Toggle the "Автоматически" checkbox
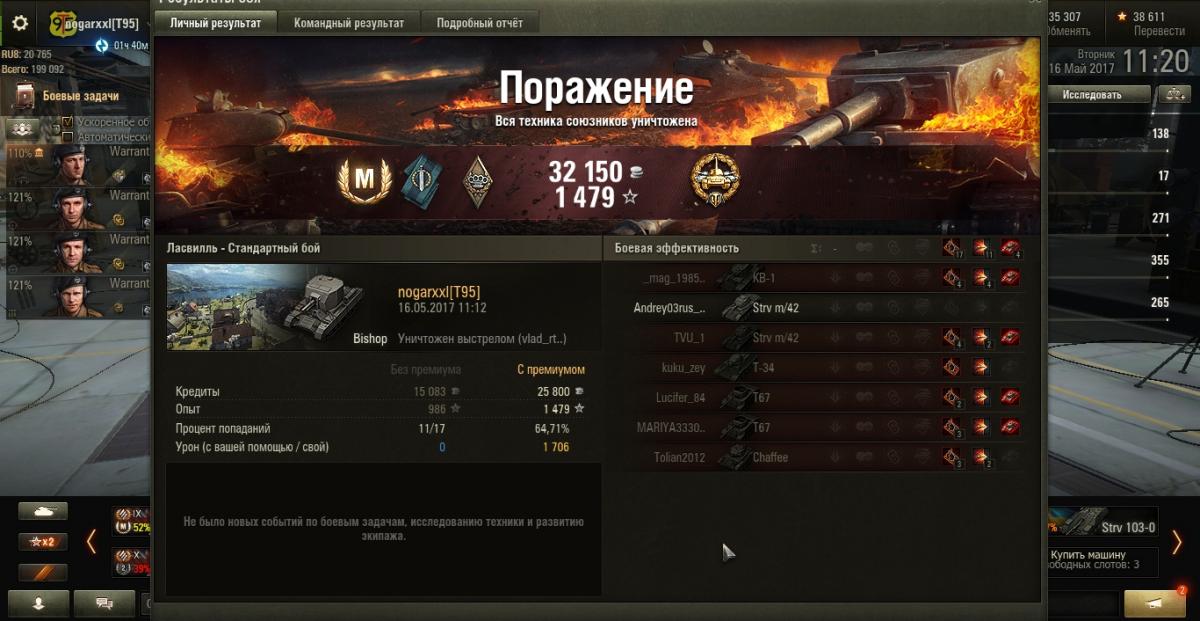Viewport: 1200px width, 621px height. coord(67,137)
